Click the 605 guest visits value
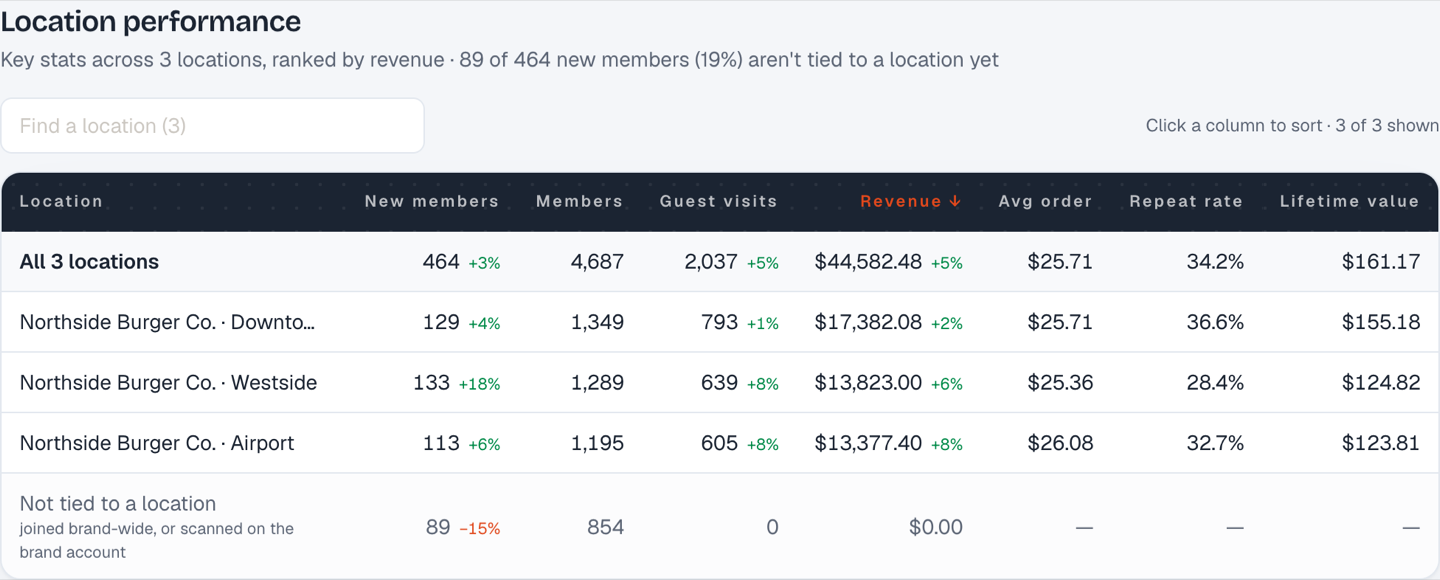The width and height of the screenshot is (1440, 580). pos(719,443)
